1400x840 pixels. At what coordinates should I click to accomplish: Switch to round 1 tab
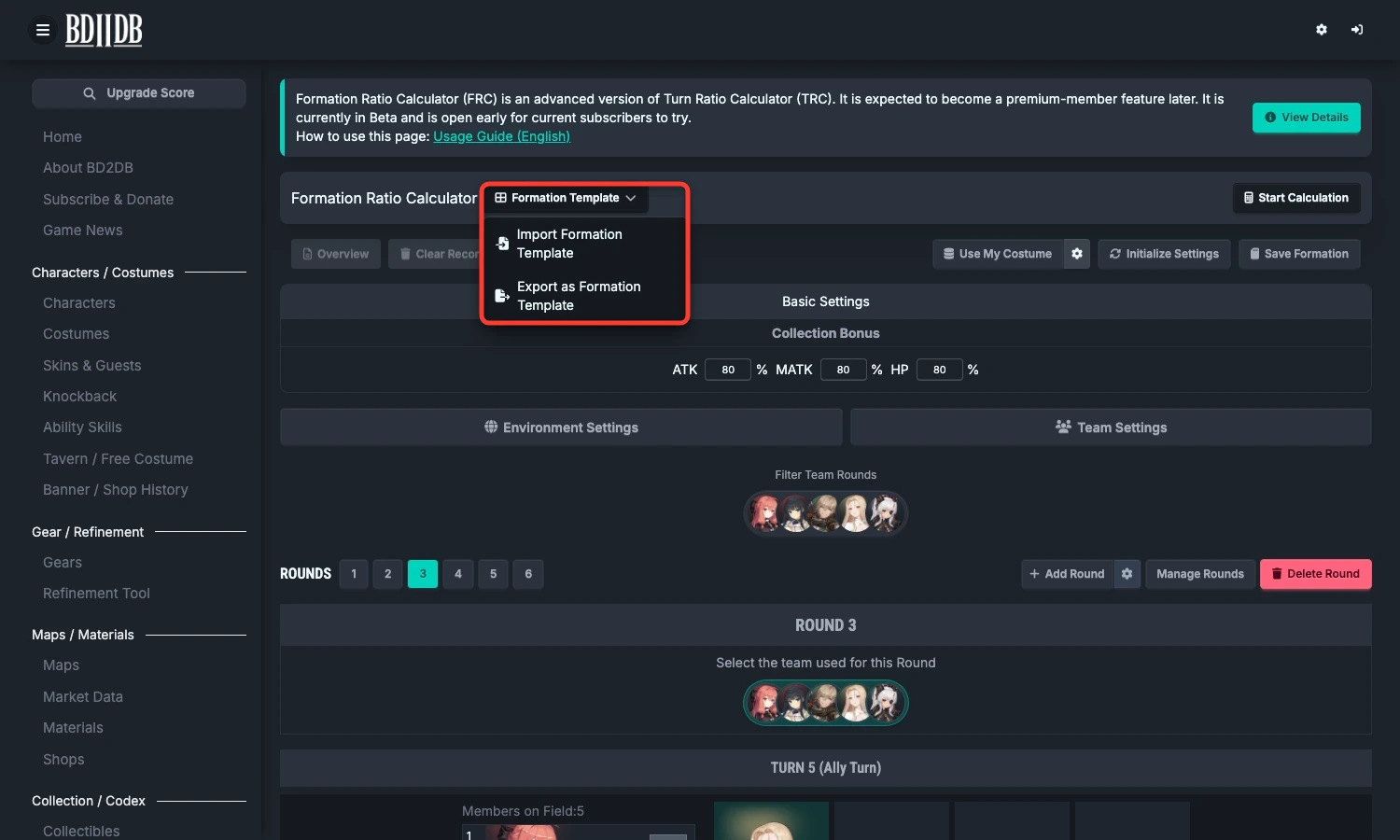[x=354, y=574]
